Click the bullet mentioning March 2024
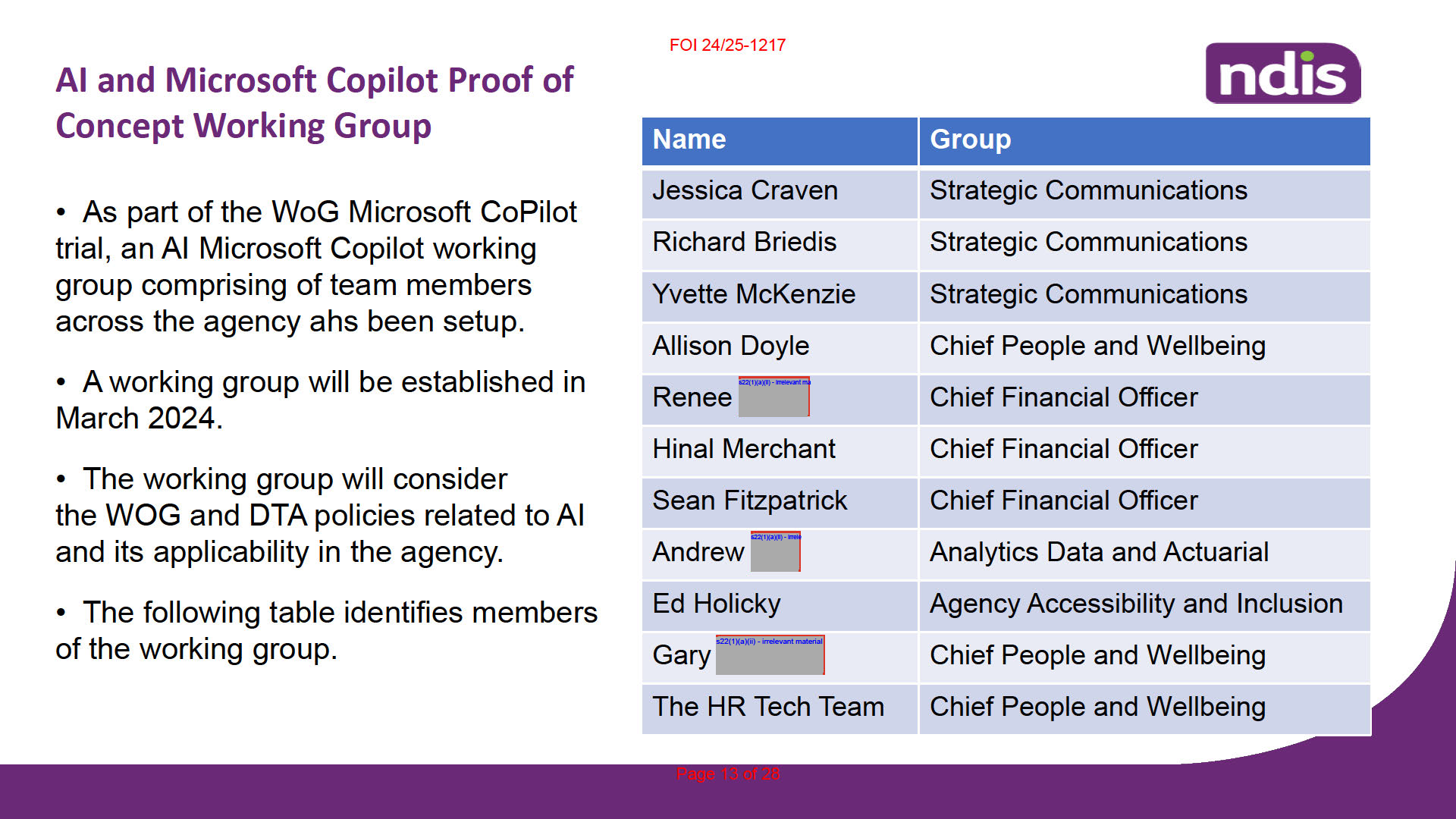This screenshot has width=1456, height=819. tap(321, 400)
